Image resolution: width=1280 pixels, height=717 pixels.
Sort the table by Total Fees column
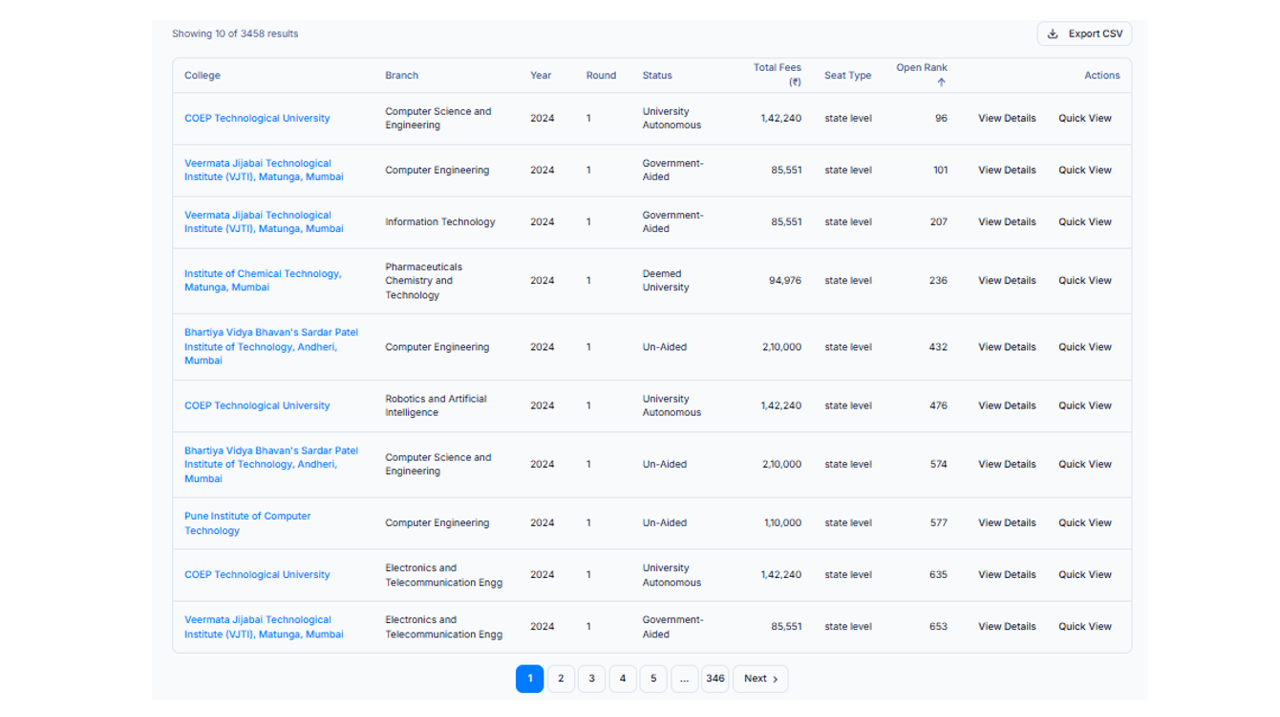(778, 74)
